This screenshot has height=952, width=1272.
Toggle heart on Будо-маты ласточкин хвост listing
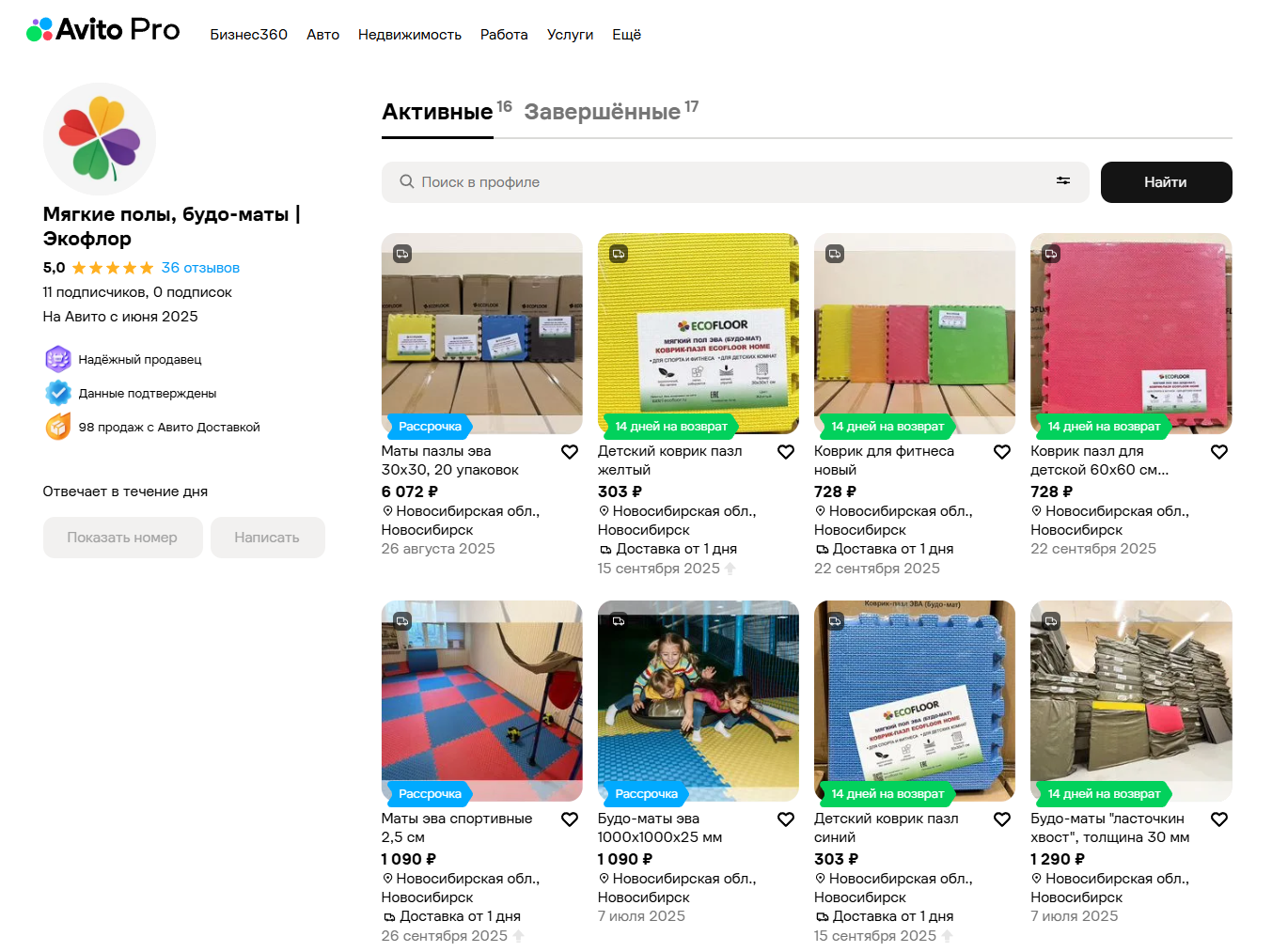1219,819
